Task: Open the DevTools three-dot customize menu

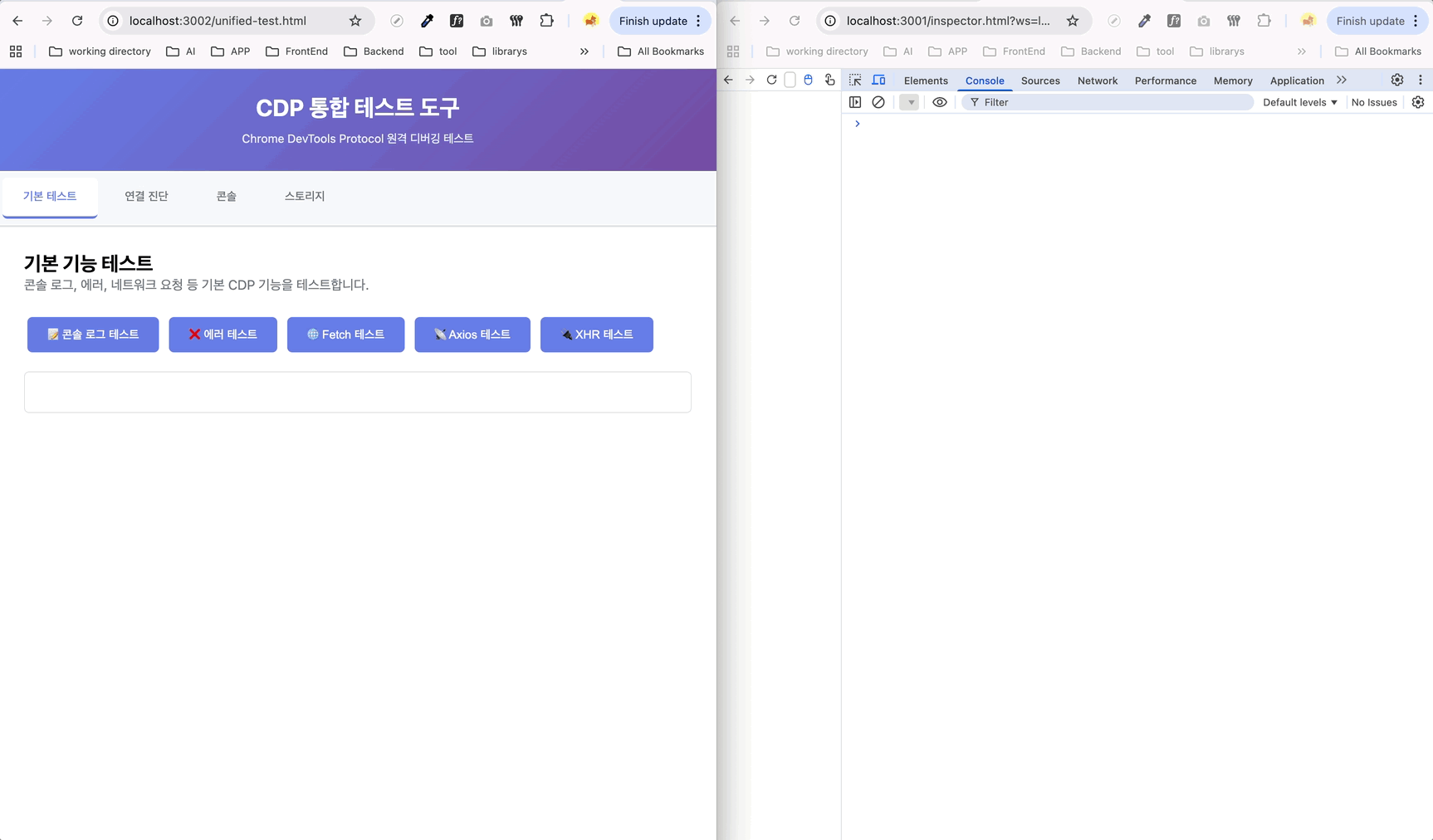Action: pos(1421,81)
